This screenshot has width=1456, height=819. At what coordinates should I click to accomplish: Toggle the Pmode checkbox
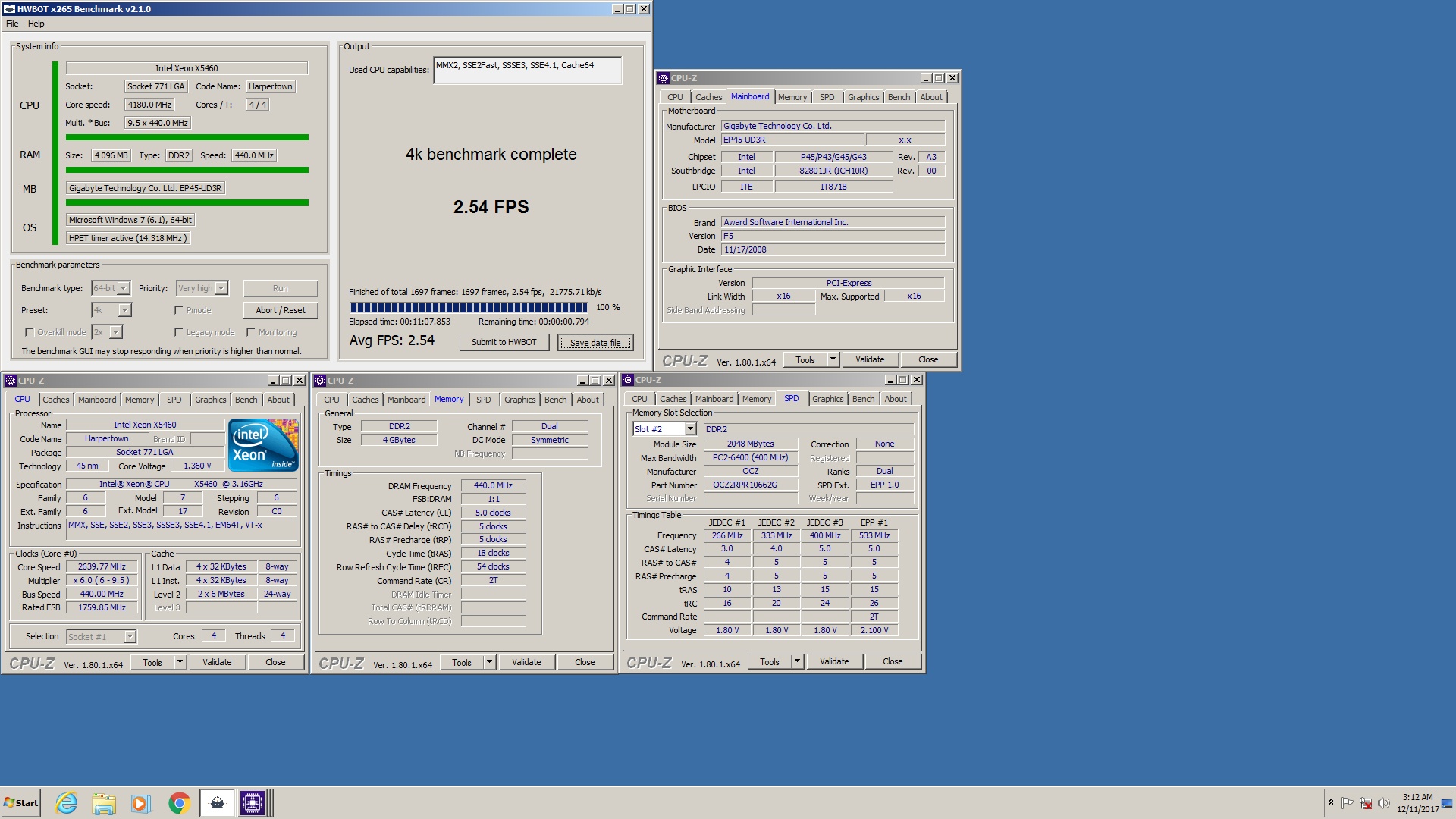point(179,310)
